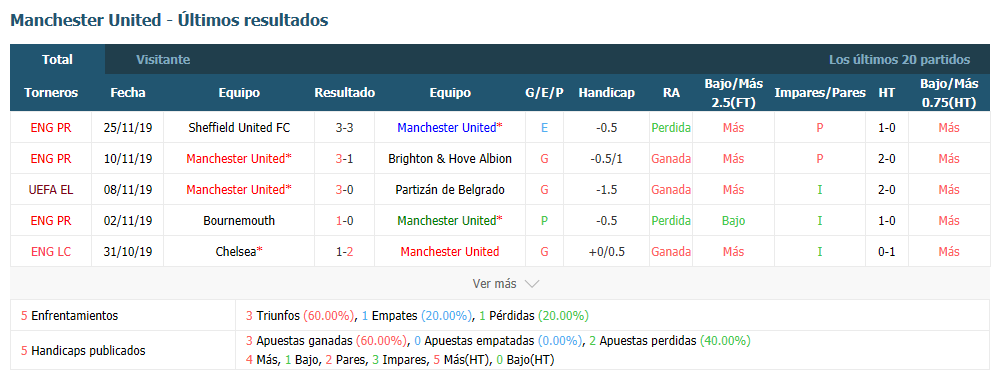Open Chelsea team link

239,251
